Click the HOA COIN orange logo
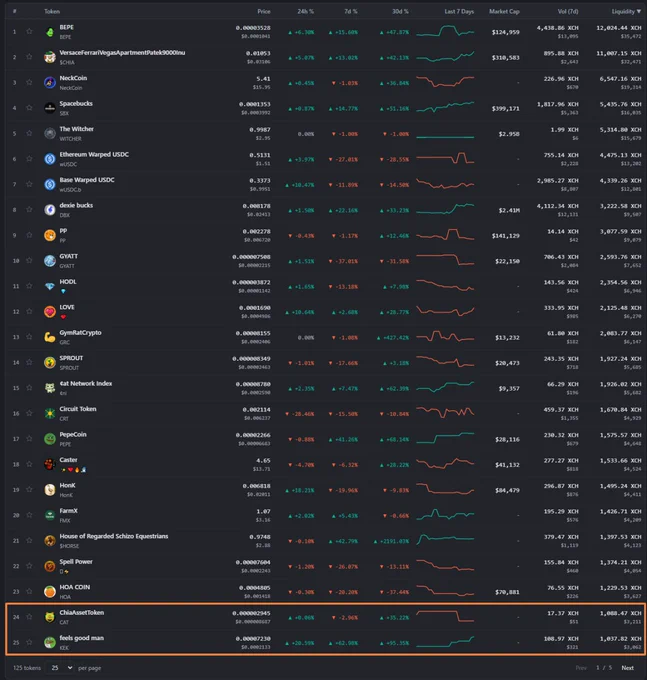647x680 pixels. [50, 592]
